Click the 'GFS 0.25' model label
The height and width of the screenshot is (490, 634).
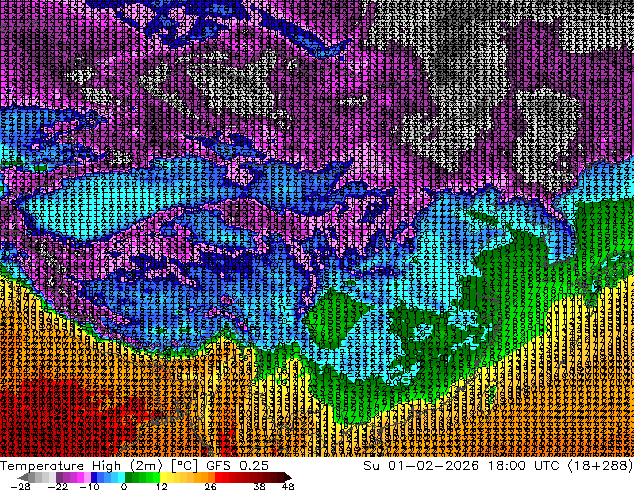[x=237, y=466]
